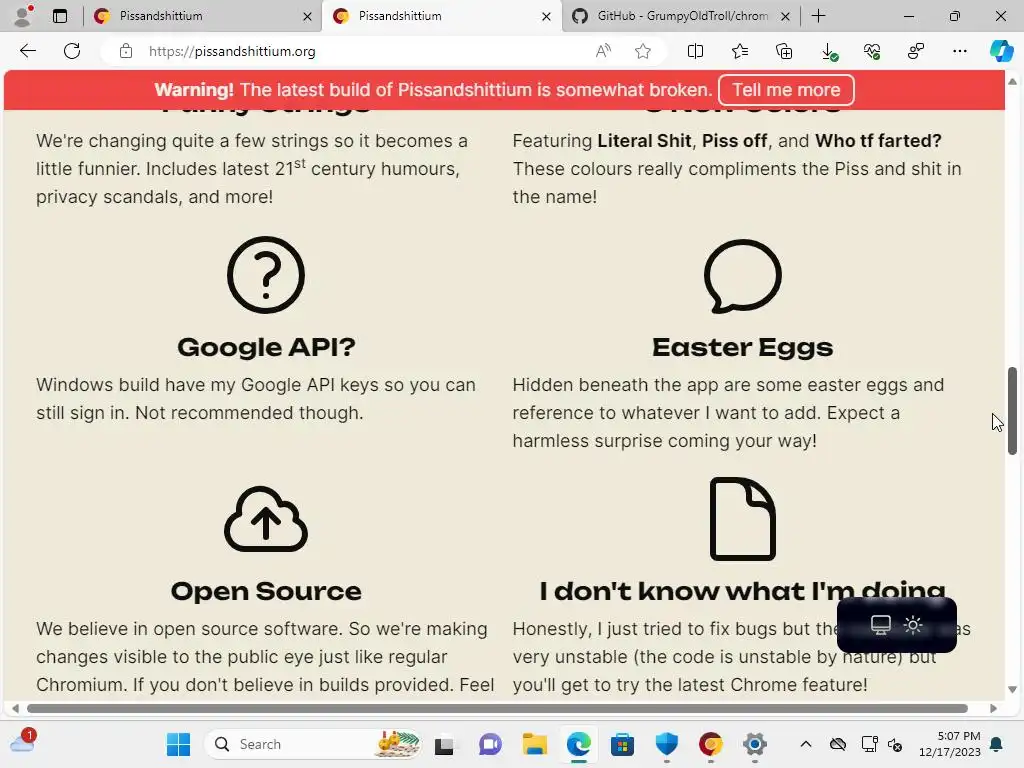The width and height of the screenshot is (1024, 768).
Task: Click the scroll down arrow
Action: tap(1012, 690)
